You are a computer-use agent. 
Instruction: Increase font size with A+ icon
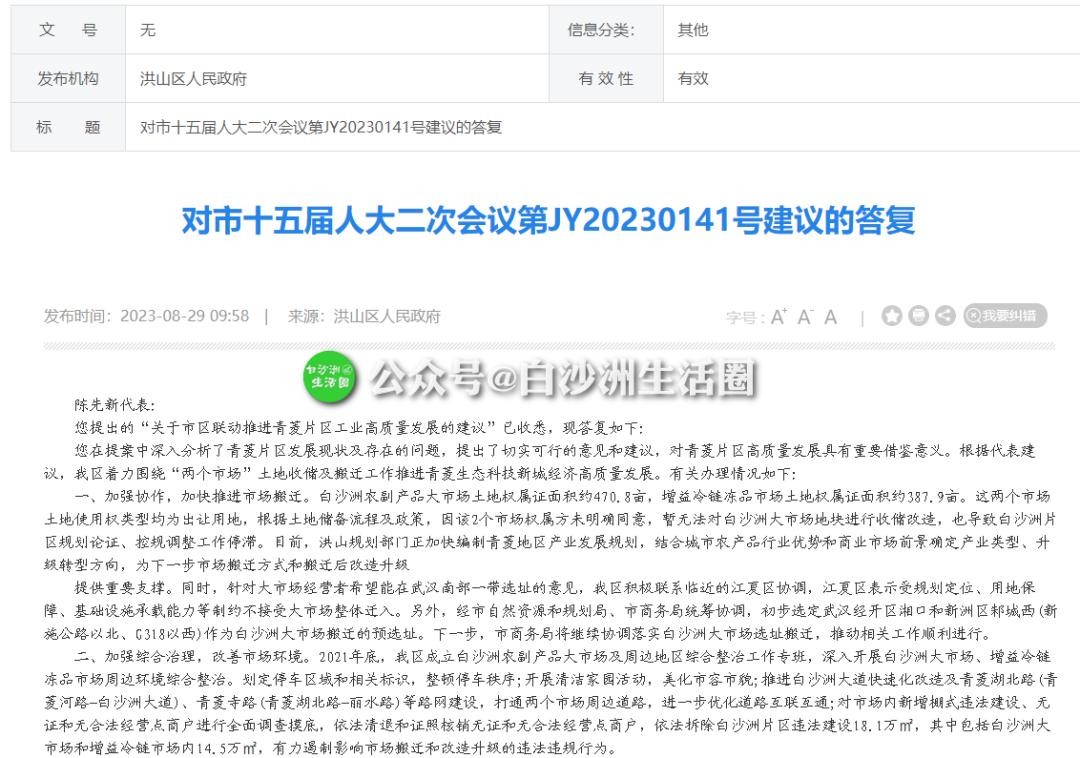(x=779, y=317)
